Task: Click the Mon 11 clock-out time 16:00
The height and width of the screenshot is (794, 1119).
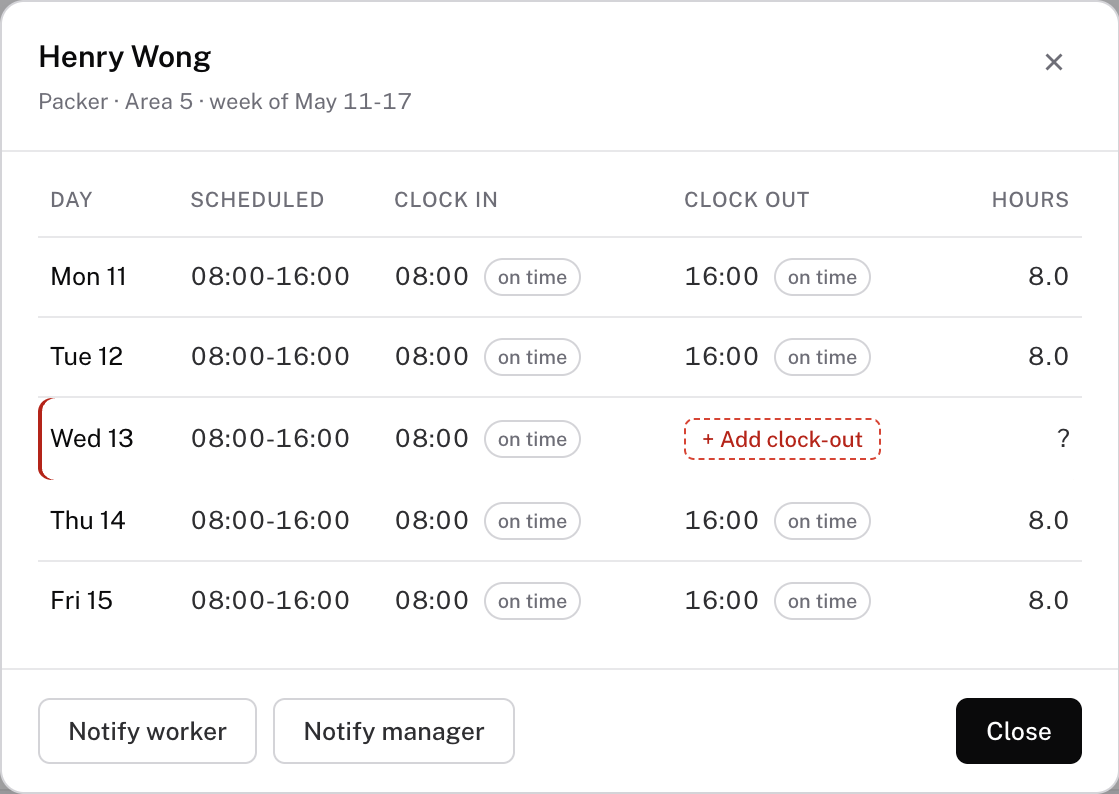Action: (721, 277)
